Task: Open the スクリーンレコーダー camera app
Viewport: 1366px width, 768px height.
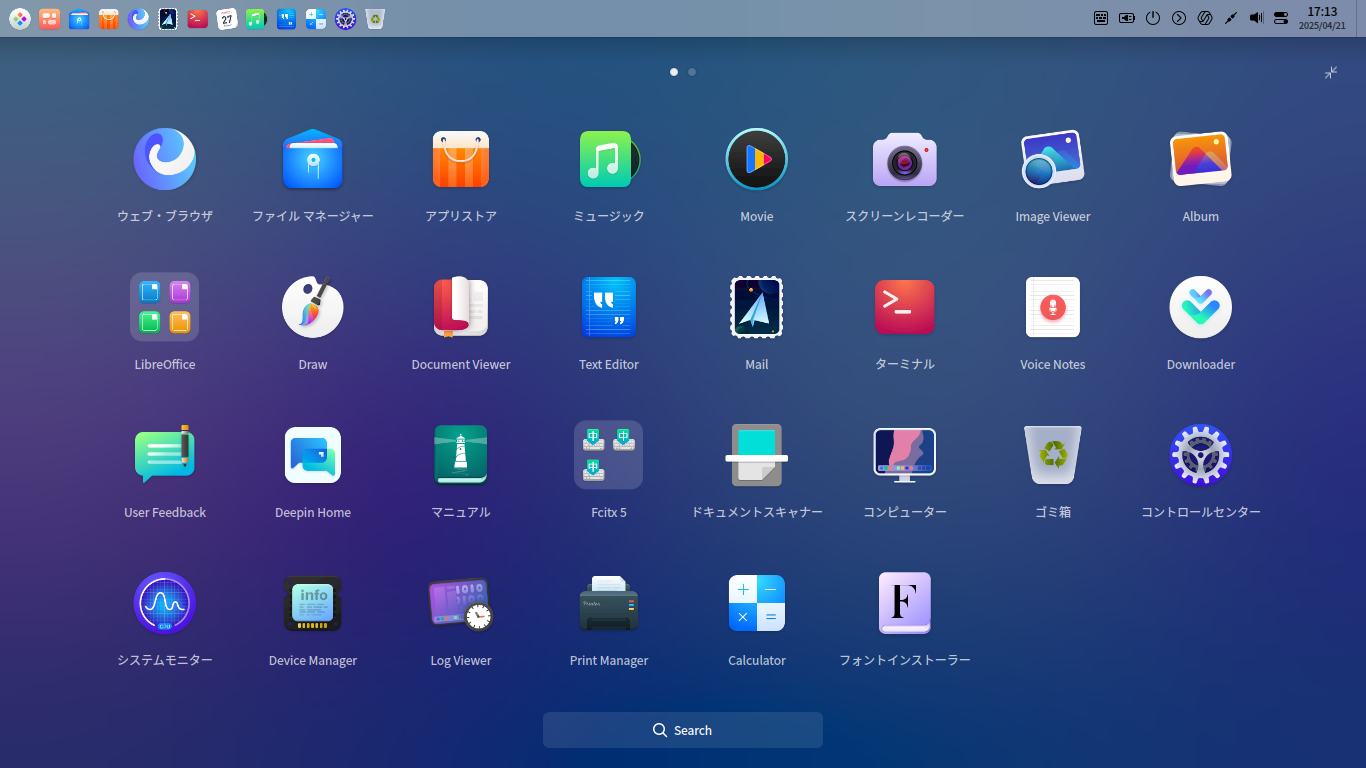Action: (905, 160)
